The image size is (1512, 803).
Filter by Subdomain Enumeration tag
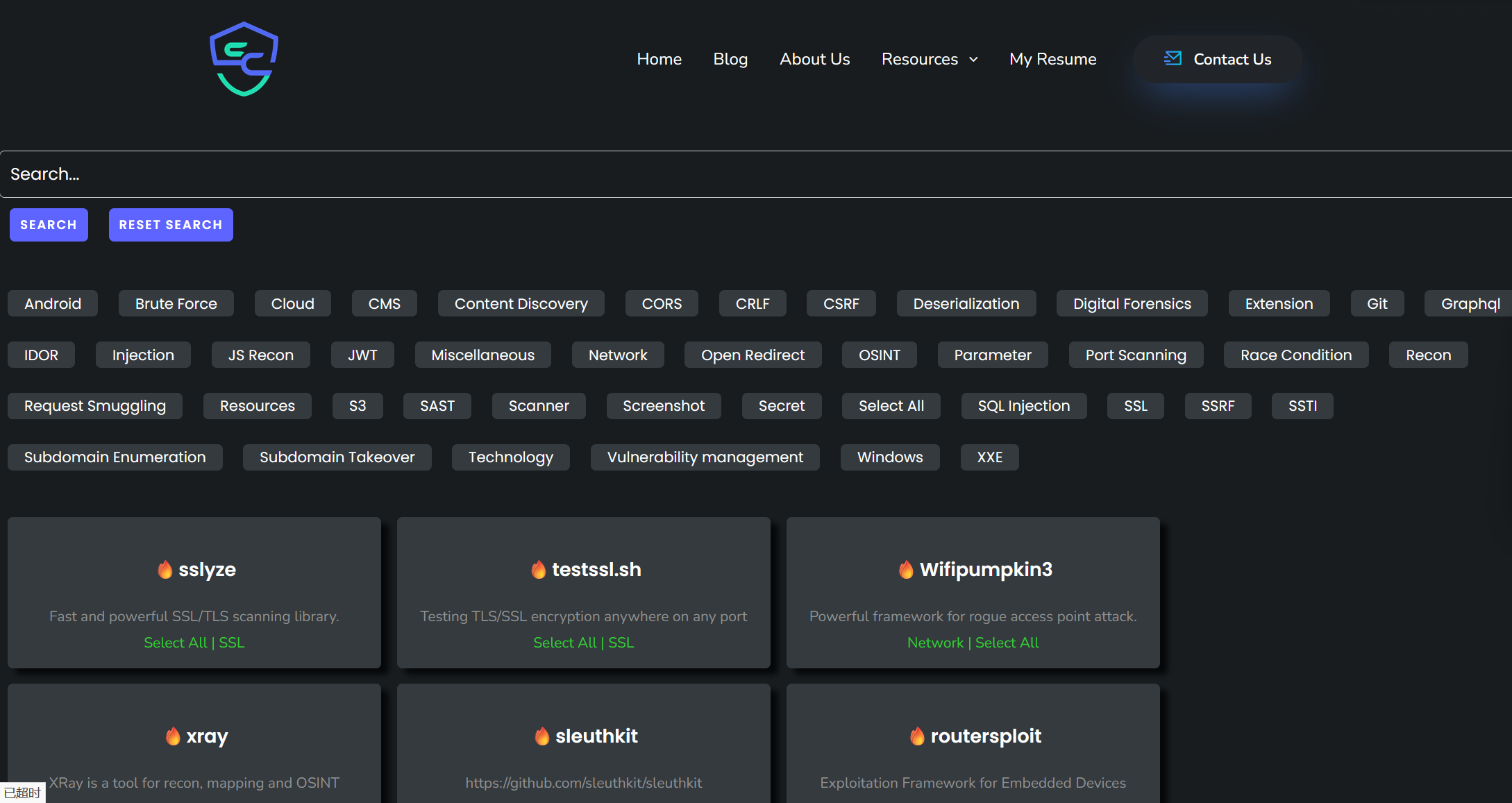[115, 457]
